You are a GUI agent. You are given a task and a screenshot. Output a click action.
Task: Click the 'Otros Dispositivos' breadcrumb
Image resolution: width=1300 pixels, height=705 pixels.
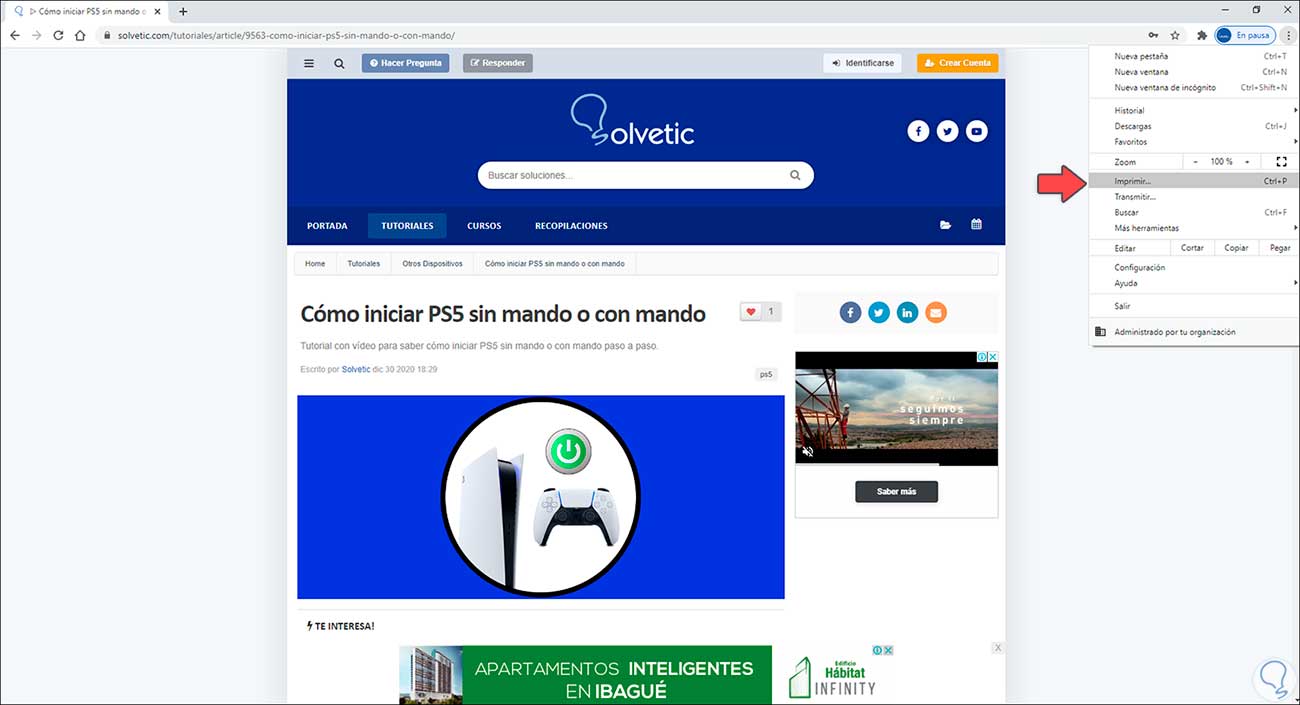pos(432,264)
